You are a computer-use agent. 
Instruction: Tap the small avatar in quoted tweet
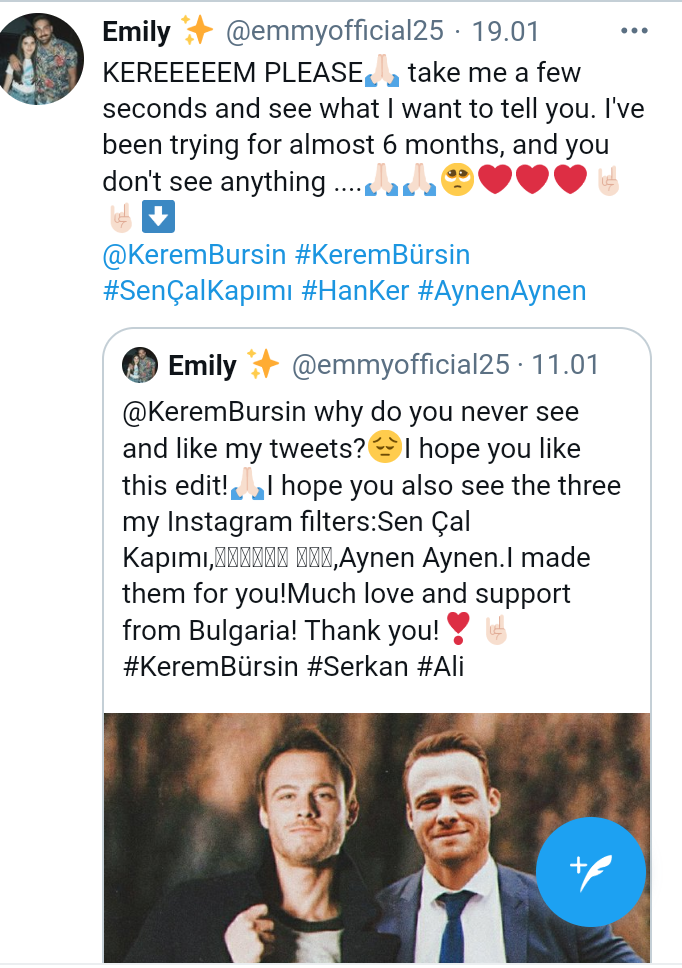pyautogui.click(x=140, y=366)
